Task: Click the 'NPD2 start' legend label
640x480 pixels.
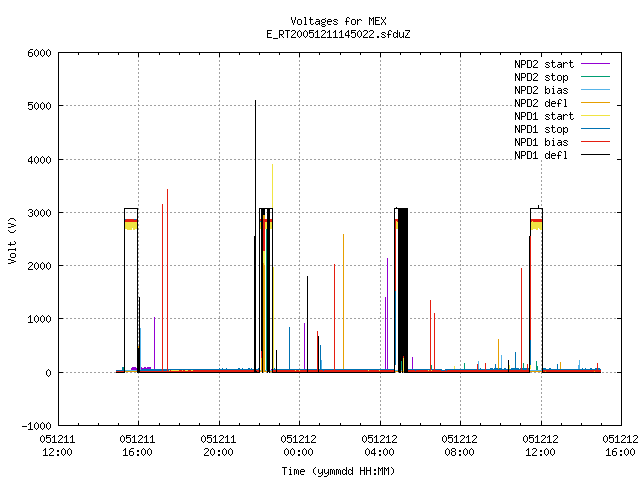Action: pyautogui.click(x=544, y=64)
